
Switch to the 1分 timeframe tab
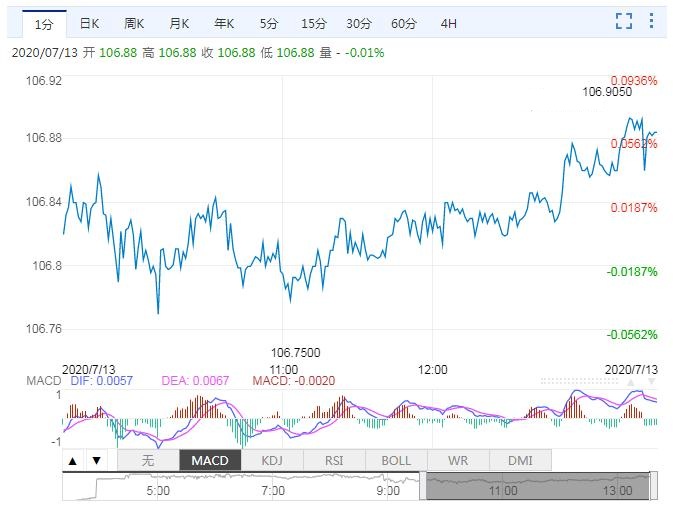pos(43,22)
